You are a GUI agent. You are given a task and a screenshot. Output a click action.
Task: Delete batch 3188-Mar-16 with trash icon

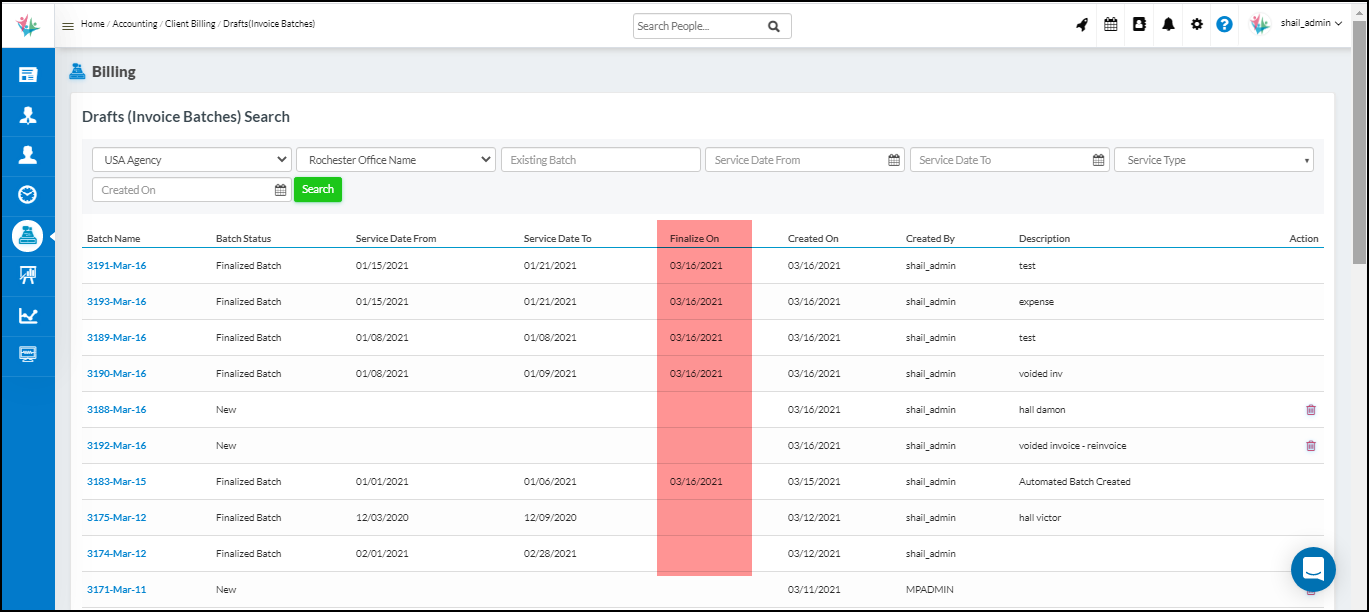pos(1311,410)
